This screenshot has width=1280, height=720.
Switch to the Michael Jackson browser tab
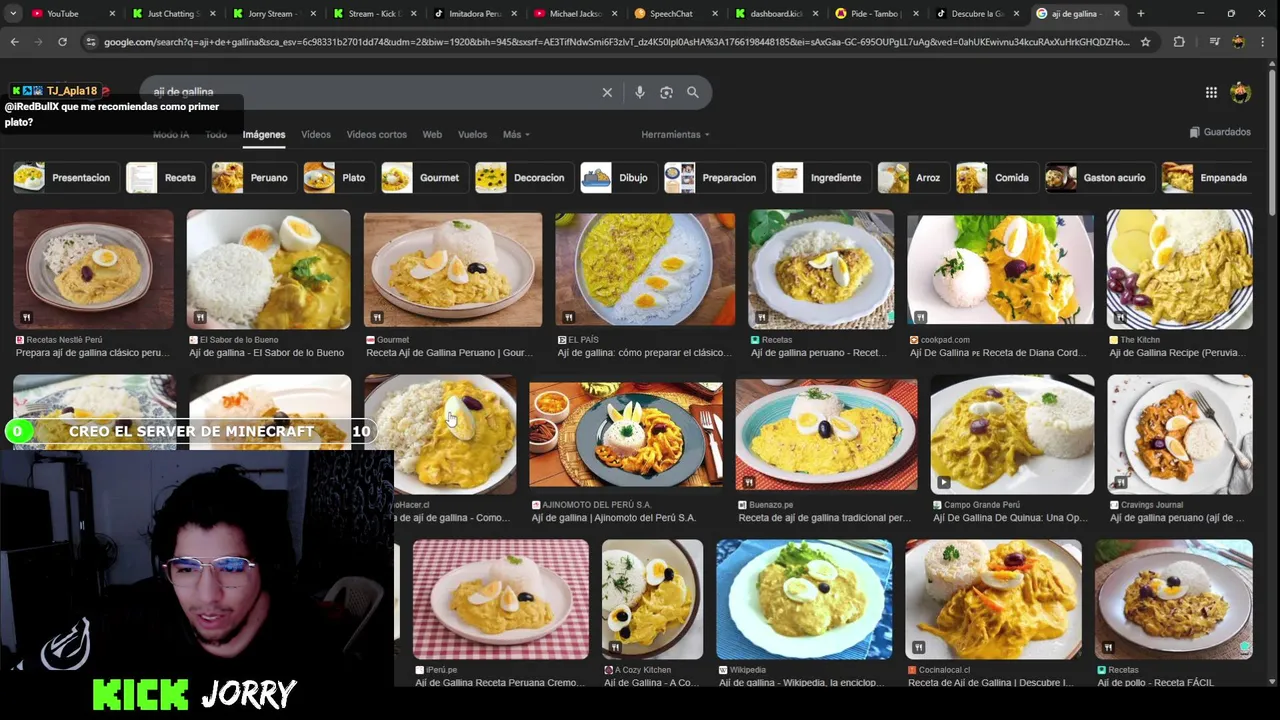tap(575, 14)
